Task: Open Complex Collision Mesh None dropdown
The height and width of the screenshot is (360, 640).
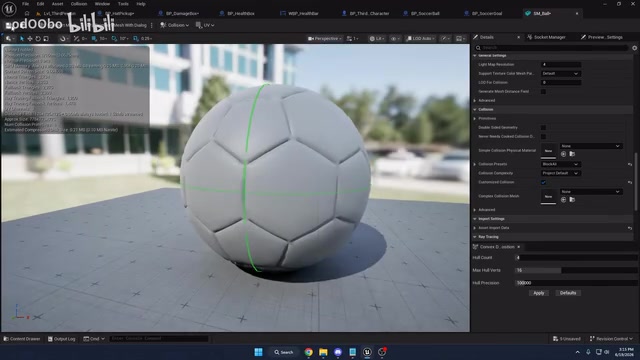Action: pos(591,191)
